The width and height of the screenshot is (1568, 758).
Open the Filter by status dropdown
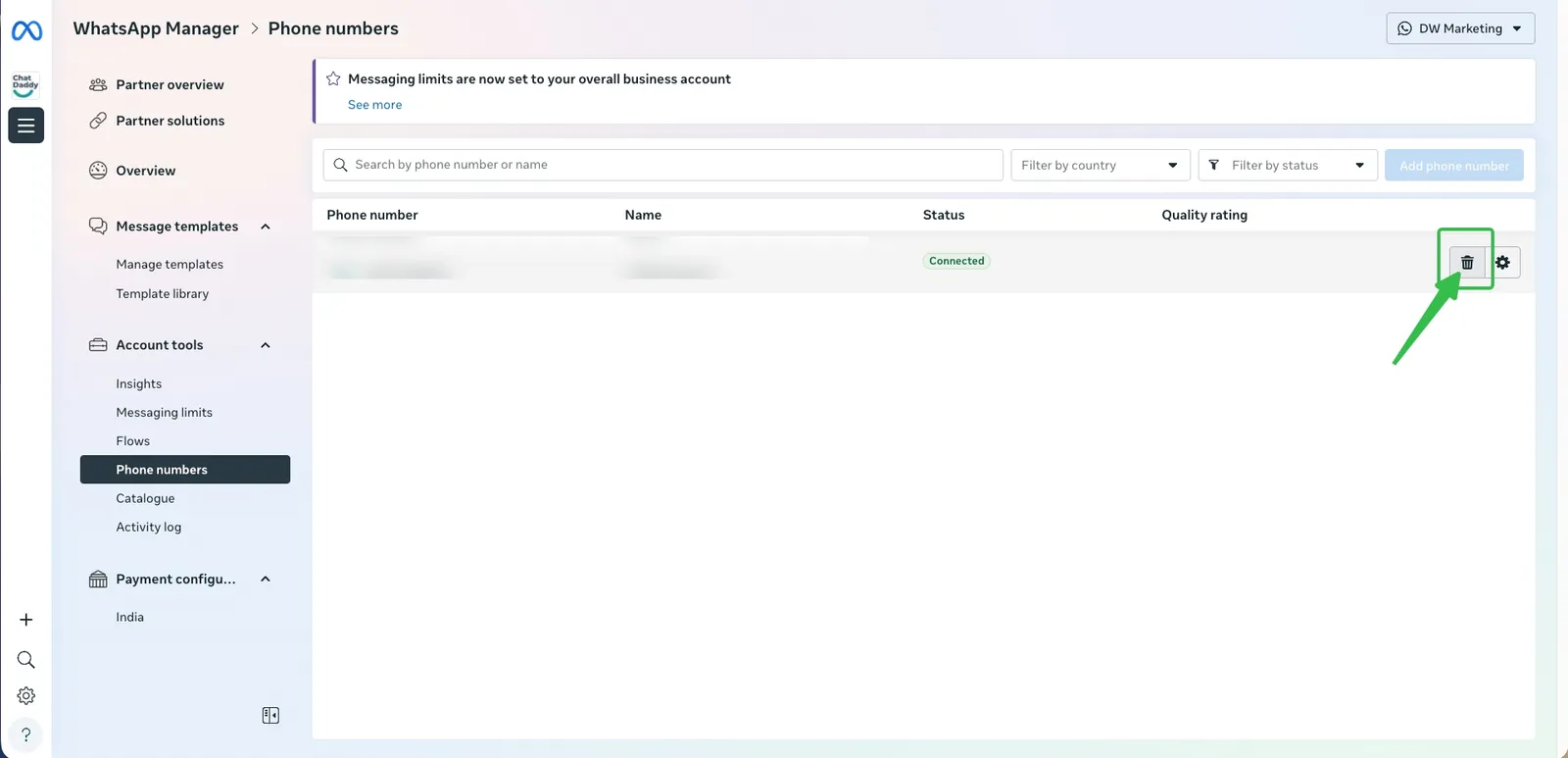click(1288, 165)
